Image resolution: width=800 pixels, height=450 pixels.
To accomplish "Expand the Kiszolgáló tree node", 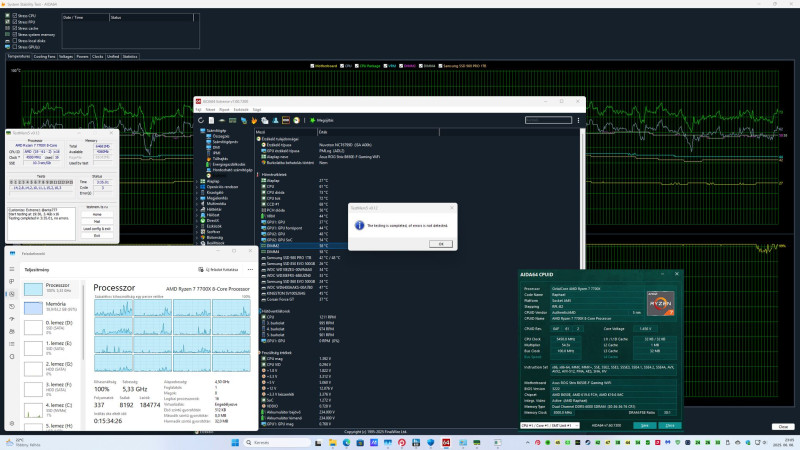I will point(197,192).
